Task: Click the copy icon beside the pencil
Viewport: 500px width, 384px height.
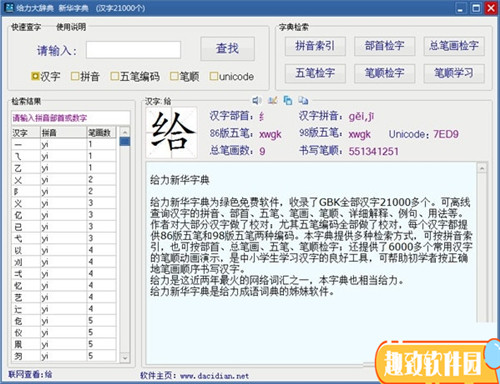Action: pos(287,100)
